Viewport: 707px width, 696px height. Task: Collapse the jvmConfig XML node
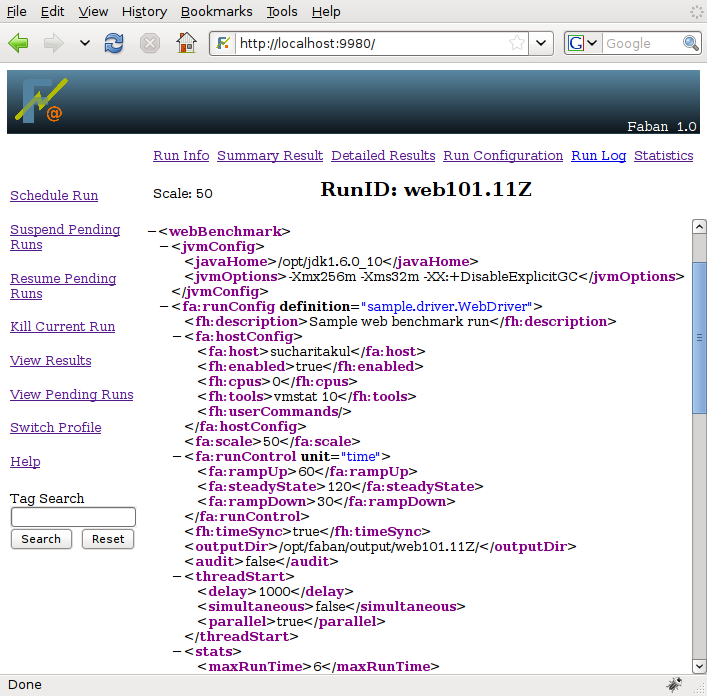tap(165, 246)
